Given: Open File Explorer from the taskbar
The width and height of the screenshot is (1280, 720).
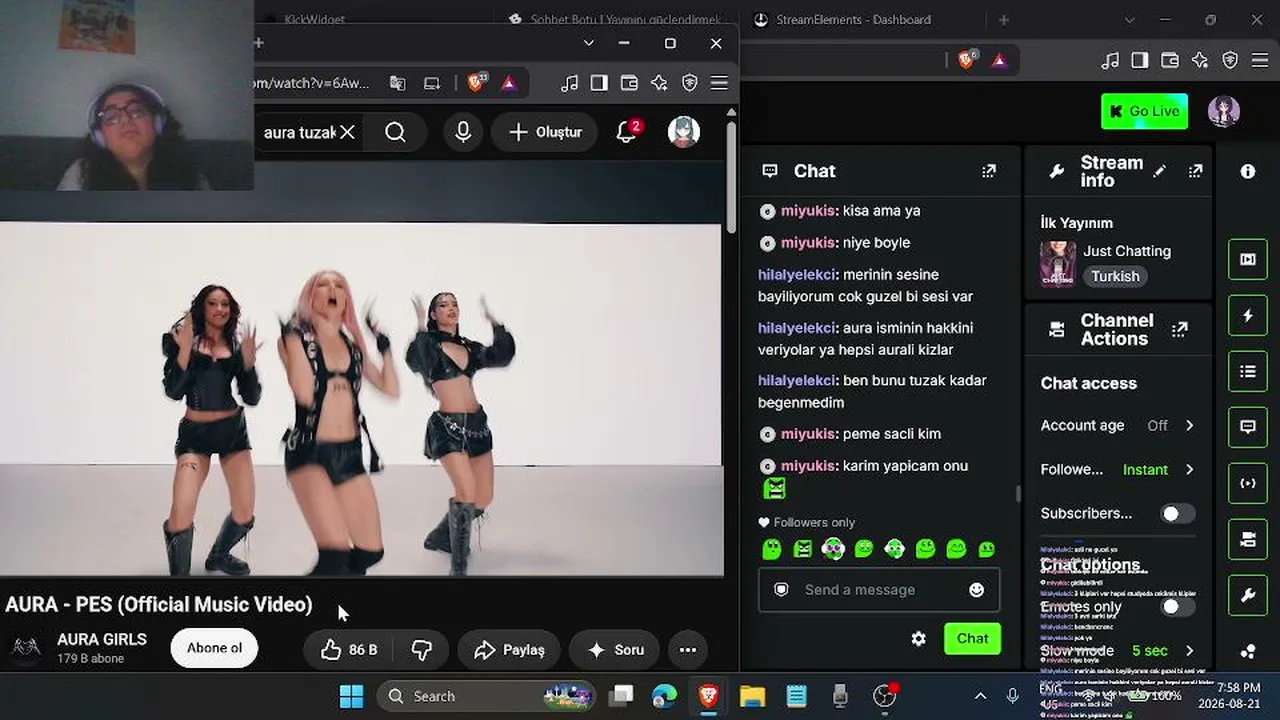Looking at the screenshot, I should [x=752, y=696].
